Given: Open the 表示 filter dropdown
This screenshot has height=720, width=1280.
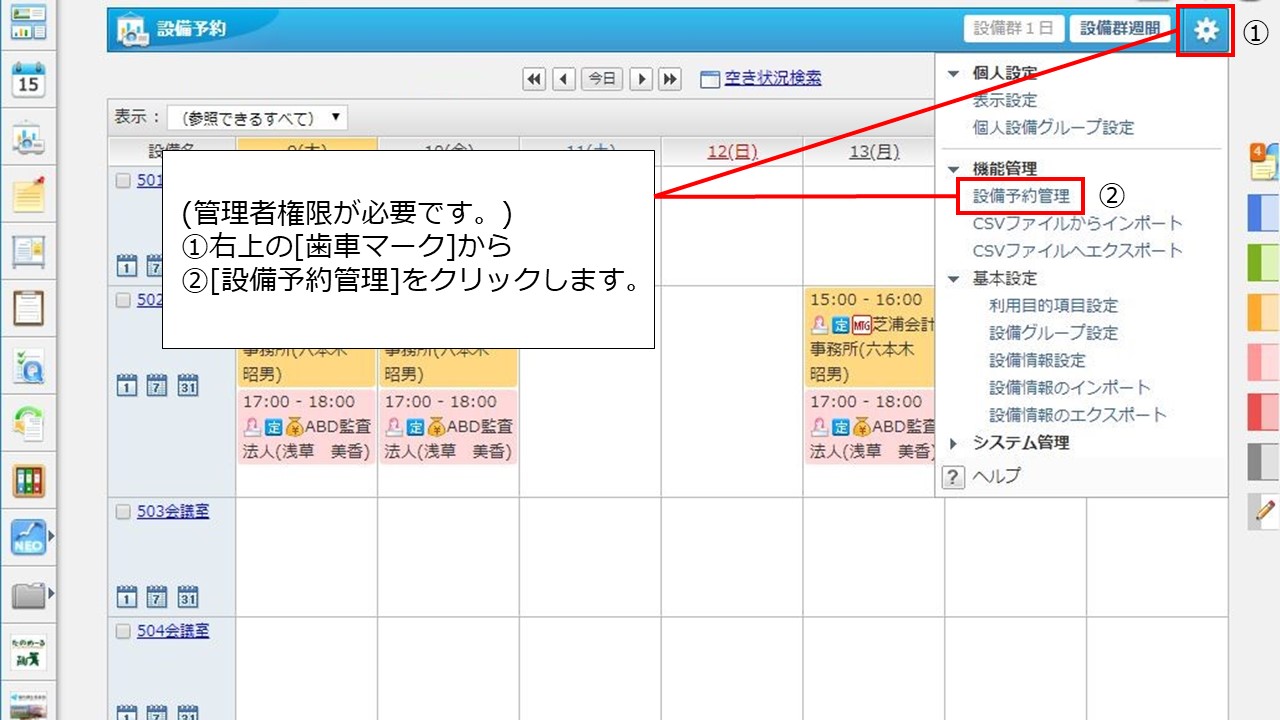Looking at the screenshot, I should (x=257, y=118).
